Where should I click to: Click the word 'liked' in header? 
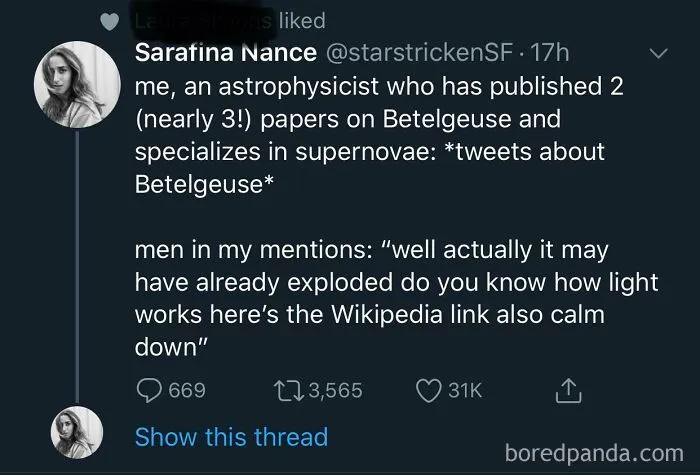[x=302, y=21]
